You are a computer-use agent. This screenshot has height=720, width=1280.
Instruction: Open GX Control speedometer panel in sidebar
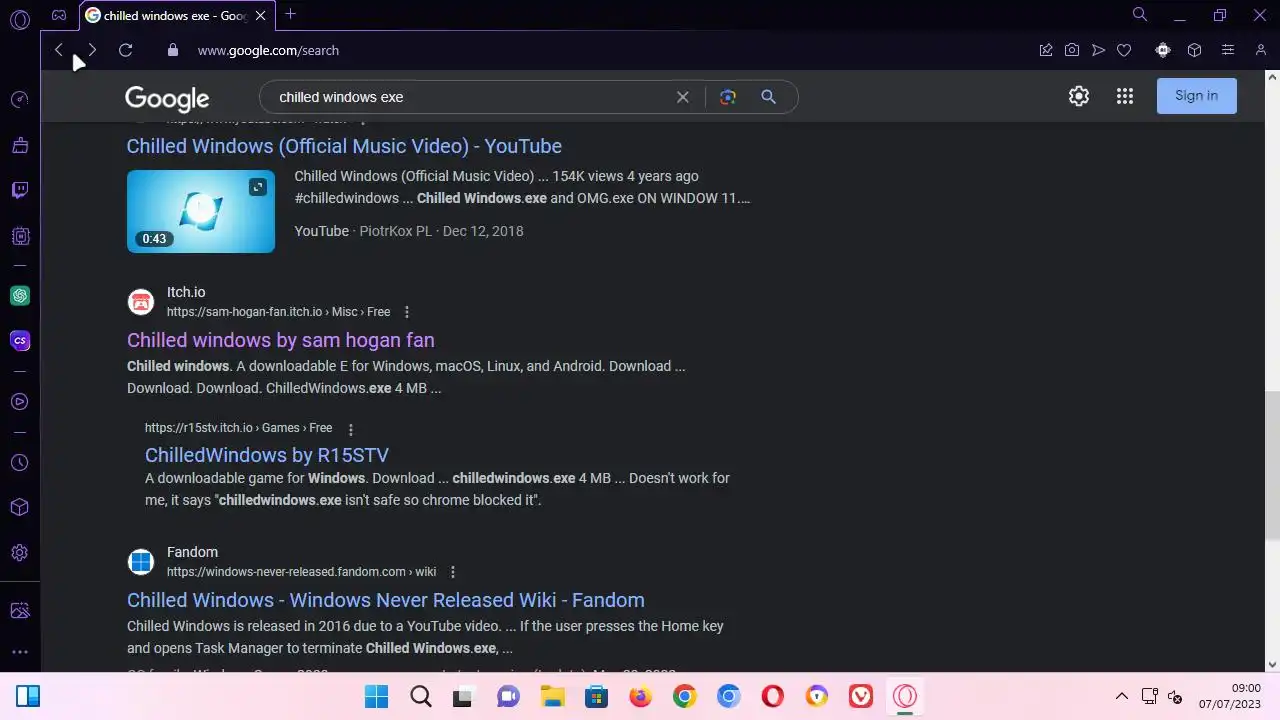[19, 100]
